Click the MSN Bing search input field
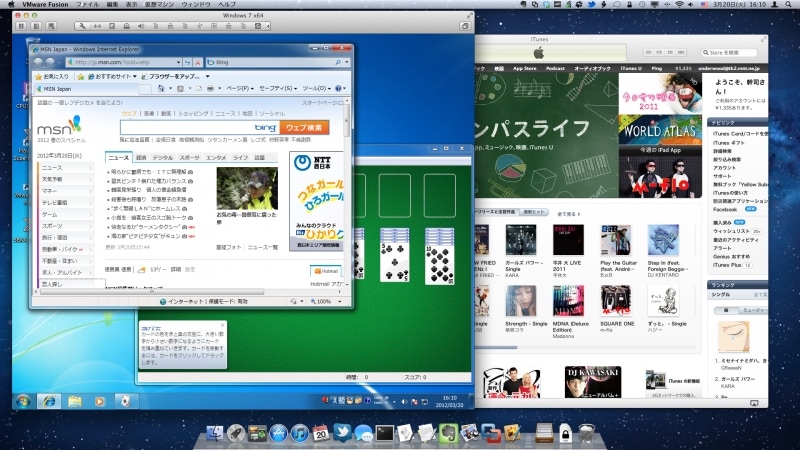The image size is (800, 450). [200, 128]
